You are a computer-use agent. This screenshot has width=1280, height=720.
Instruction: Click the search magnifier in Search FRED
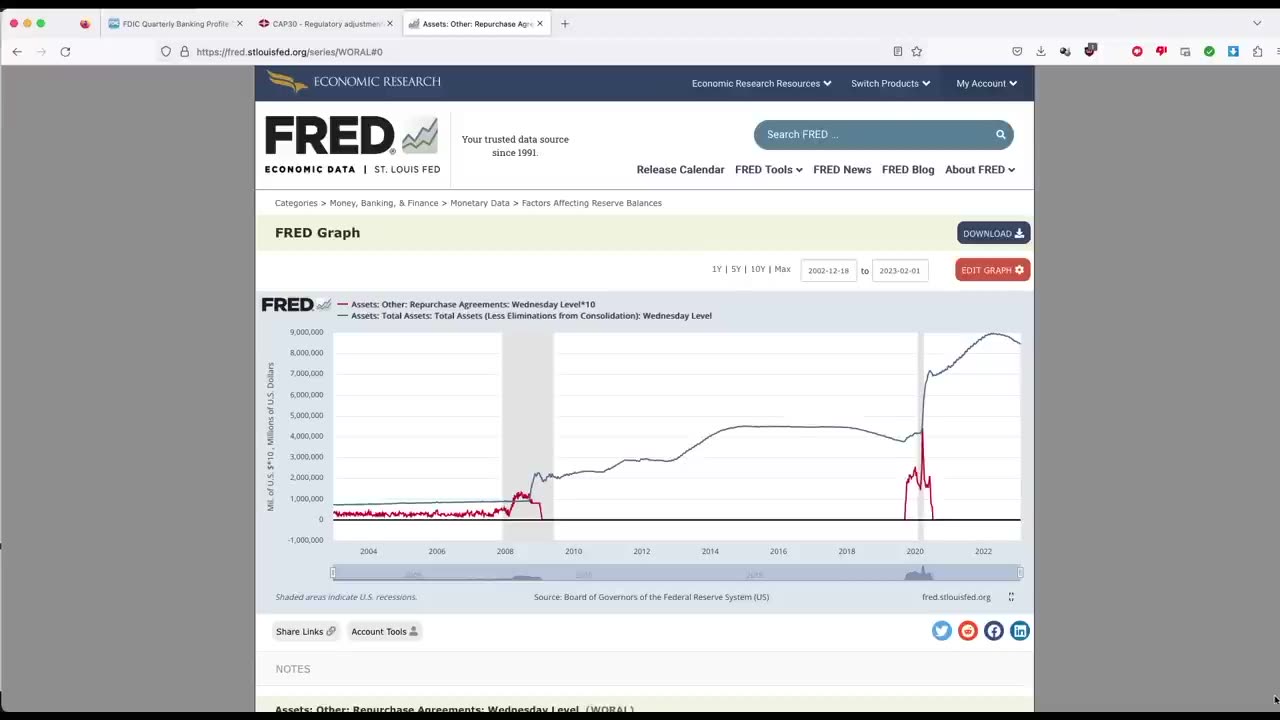pos(1000,134)
